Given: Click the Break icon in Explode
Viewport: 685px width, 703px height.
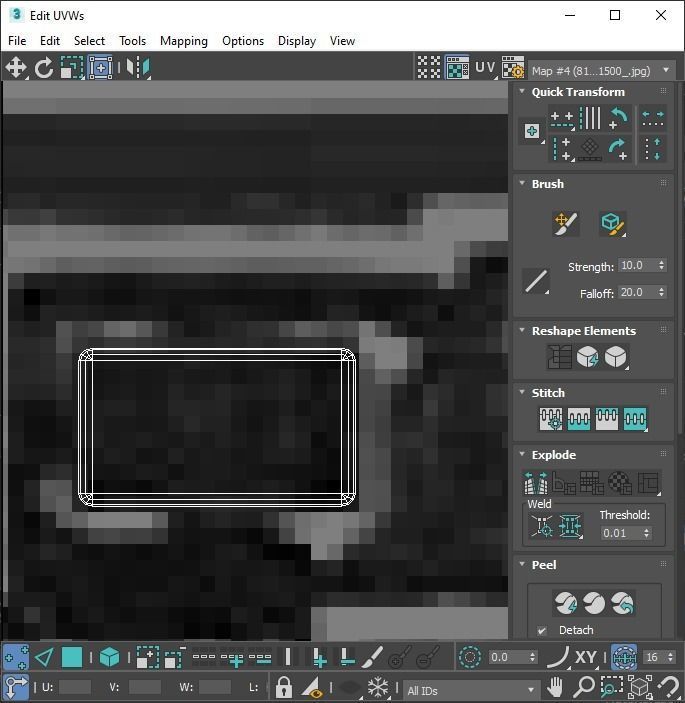Looking at the screenshot, I should pyautogui.click(x=536, y=482).
